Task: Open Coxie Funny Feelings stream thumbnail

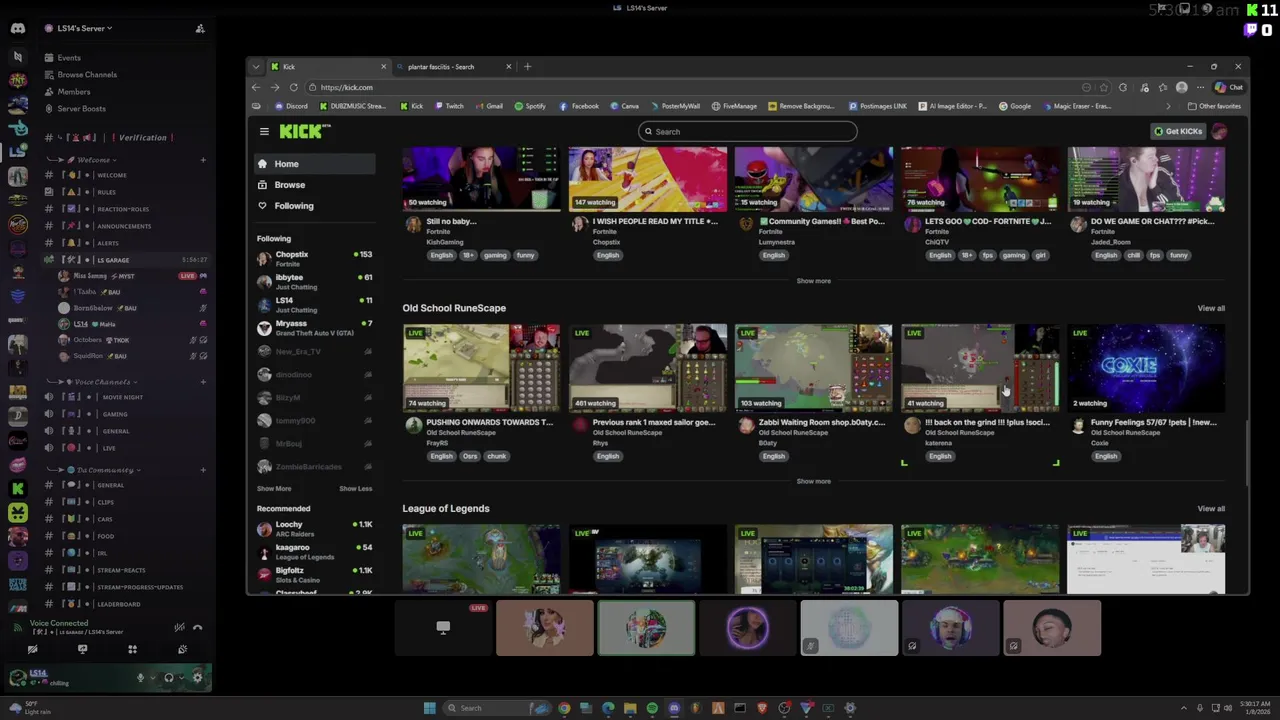Action: coord(1146,368)
